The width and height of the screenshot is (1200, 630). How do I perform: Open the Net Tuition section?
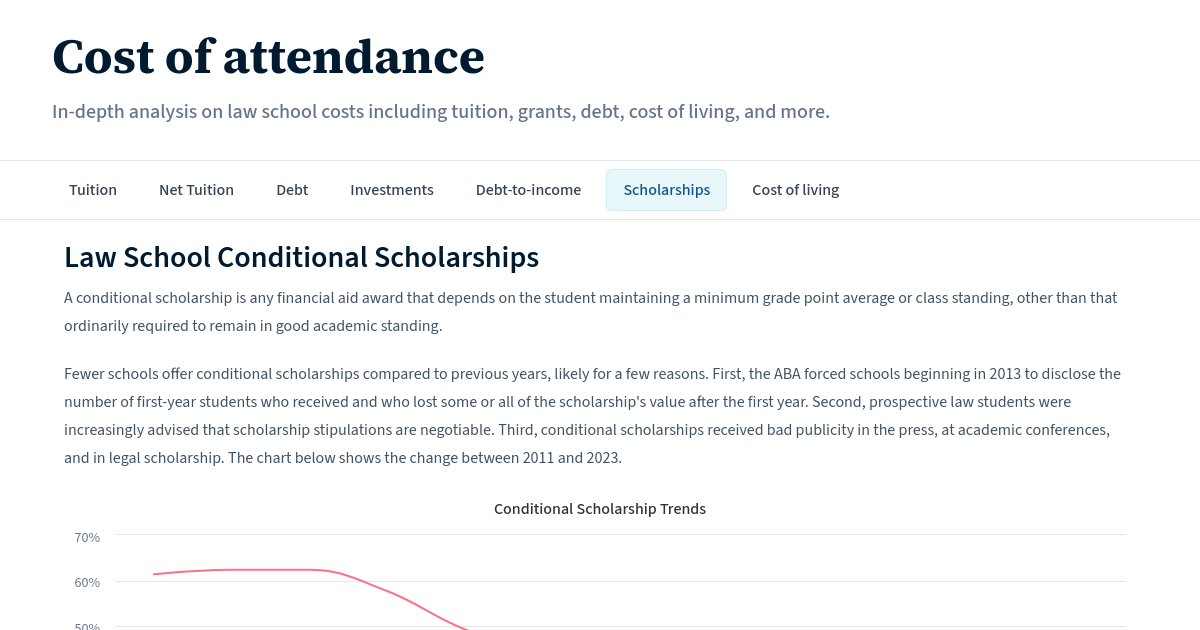(196, 189)
